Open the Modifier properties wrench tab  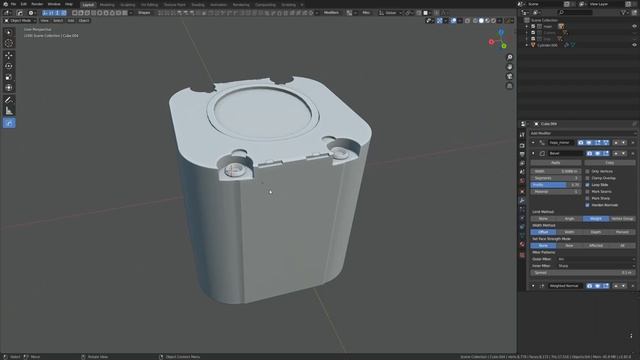[522, 200]
